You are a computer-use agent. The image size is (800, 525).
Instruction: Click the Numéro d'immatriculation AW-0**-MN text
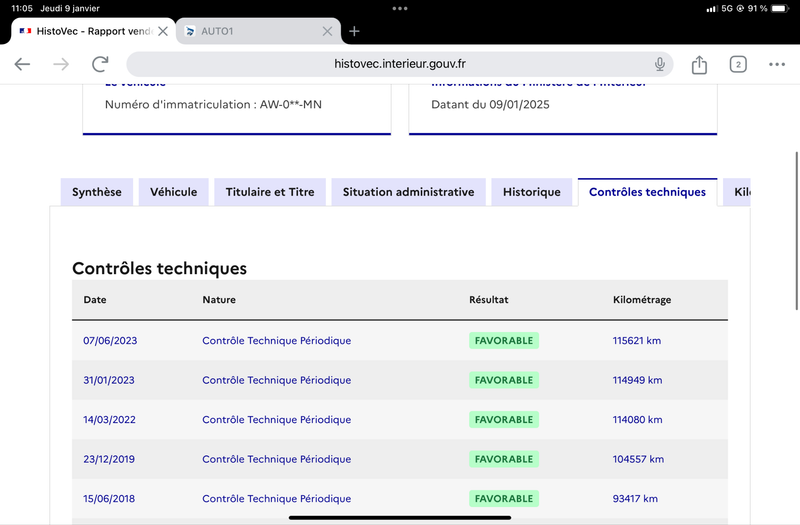click(x=213, y=105)
